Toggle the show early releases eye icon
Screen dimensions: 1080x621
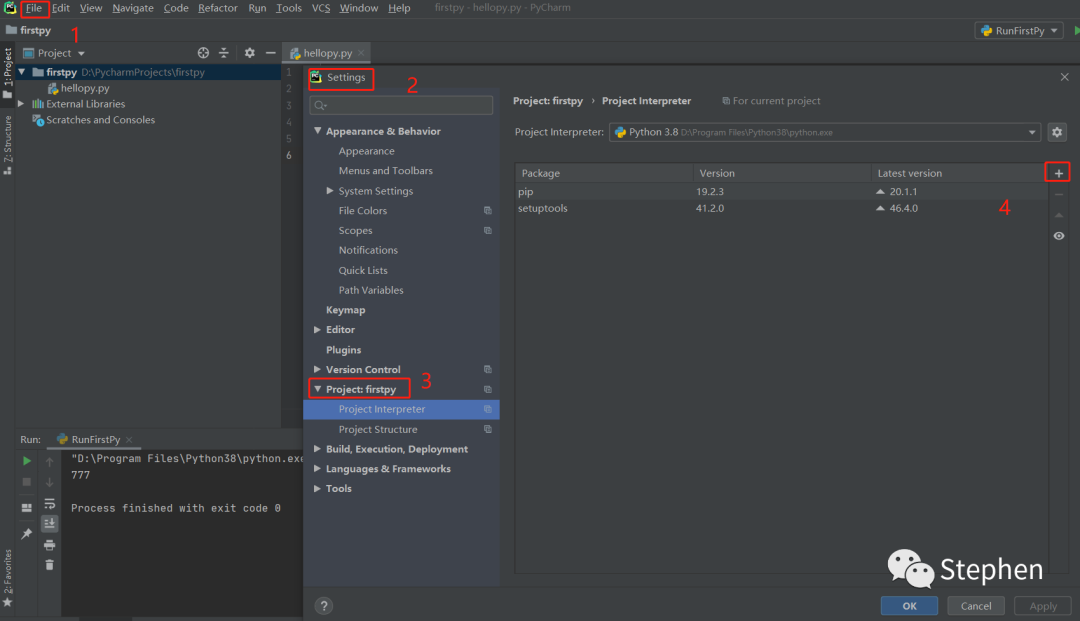tap(1059, 235)
